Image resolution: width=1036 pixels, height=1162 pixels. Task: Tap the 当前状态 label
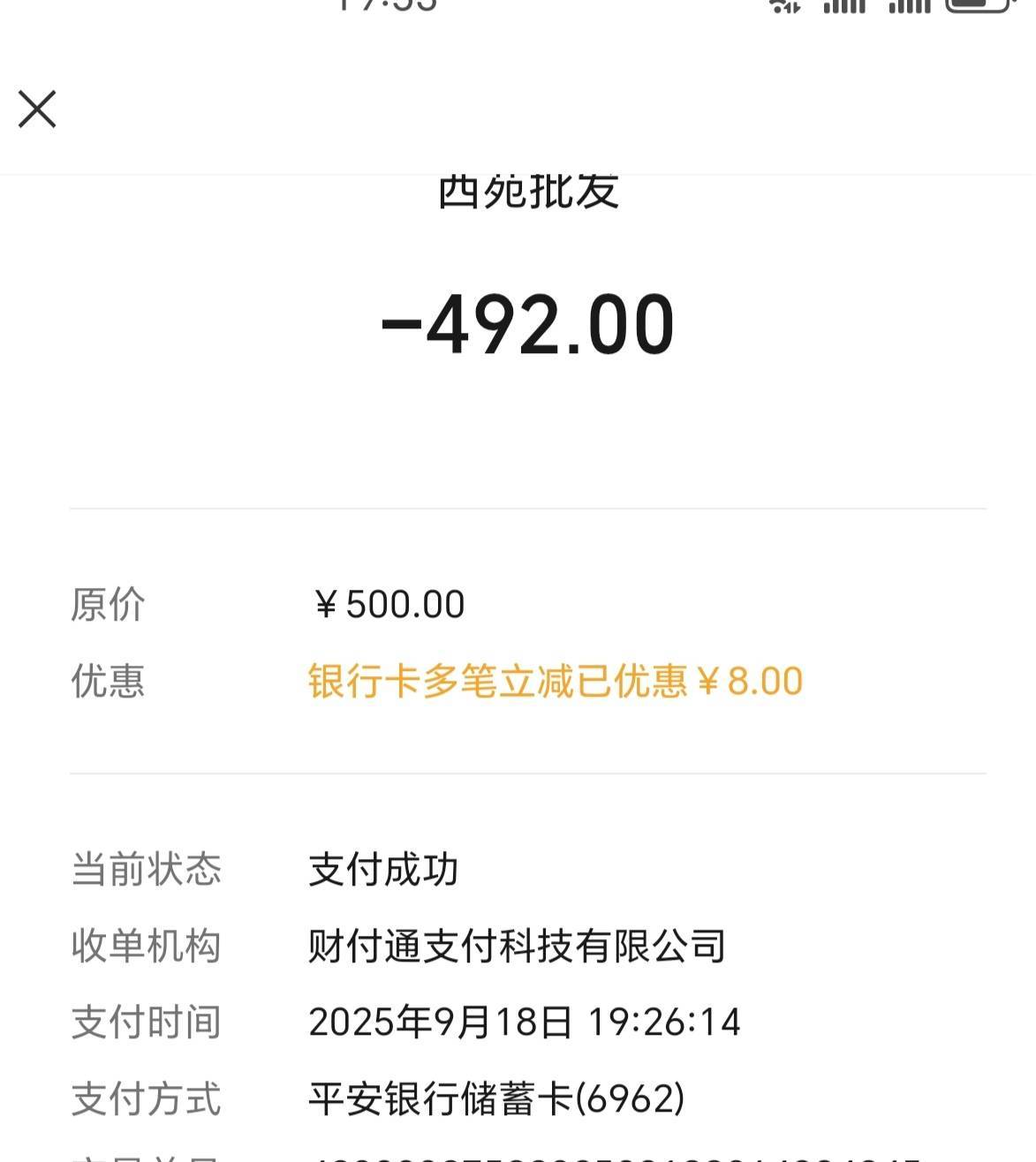(x=146, y=870)
